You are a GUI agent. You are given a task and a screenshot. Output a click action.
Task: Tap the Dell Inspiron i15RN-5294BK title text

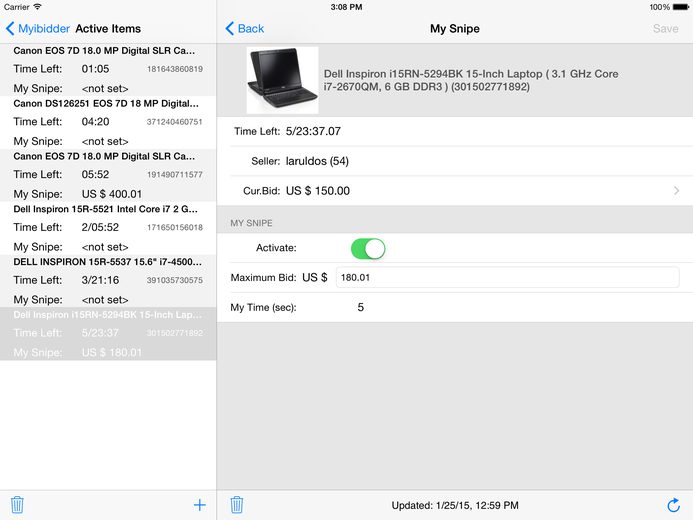471,80
